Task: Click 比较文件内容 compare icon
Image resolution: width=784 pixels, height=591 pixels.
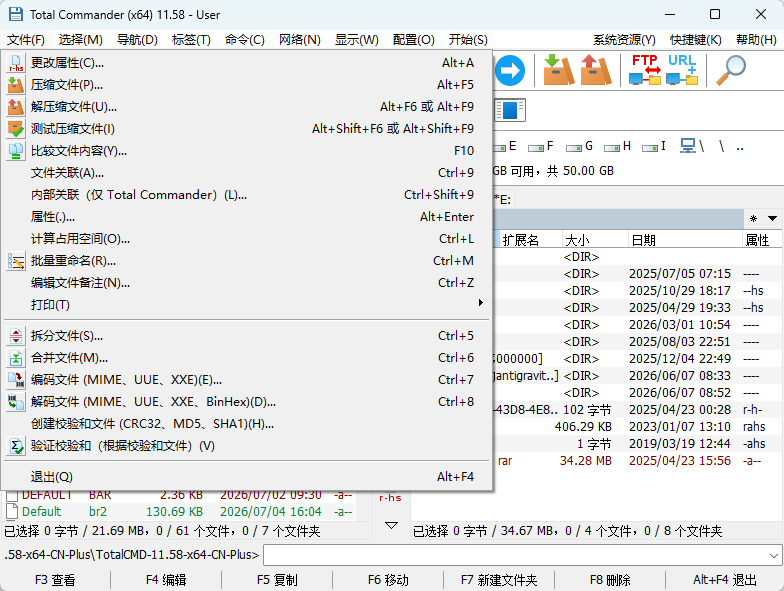Action: point(16,151)
